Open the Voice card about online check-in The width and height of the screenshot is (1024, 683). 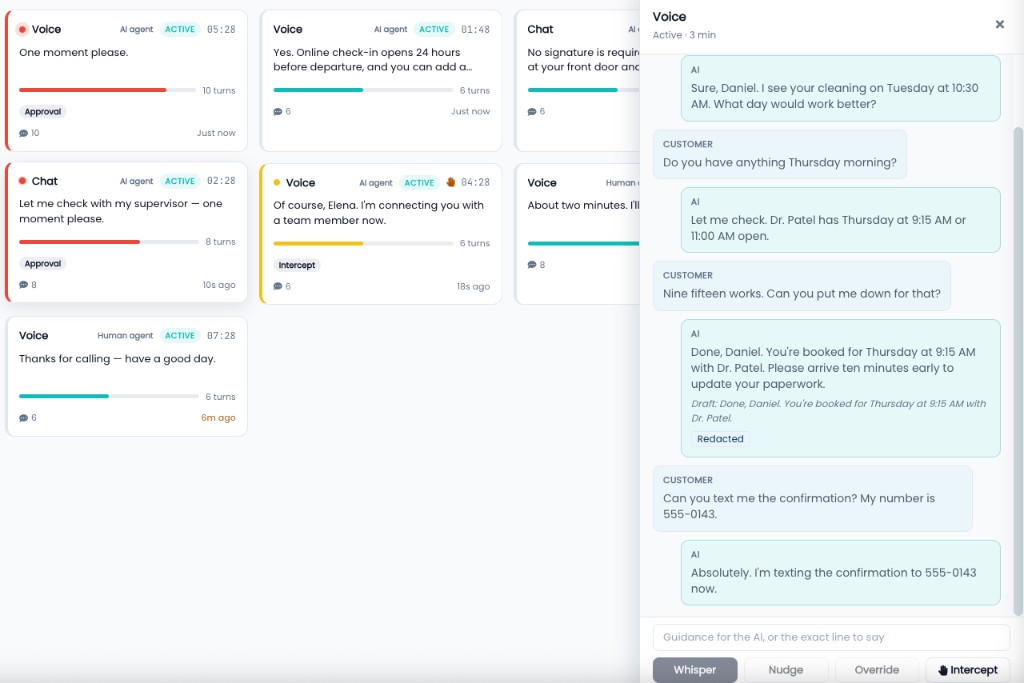point(381,80)
